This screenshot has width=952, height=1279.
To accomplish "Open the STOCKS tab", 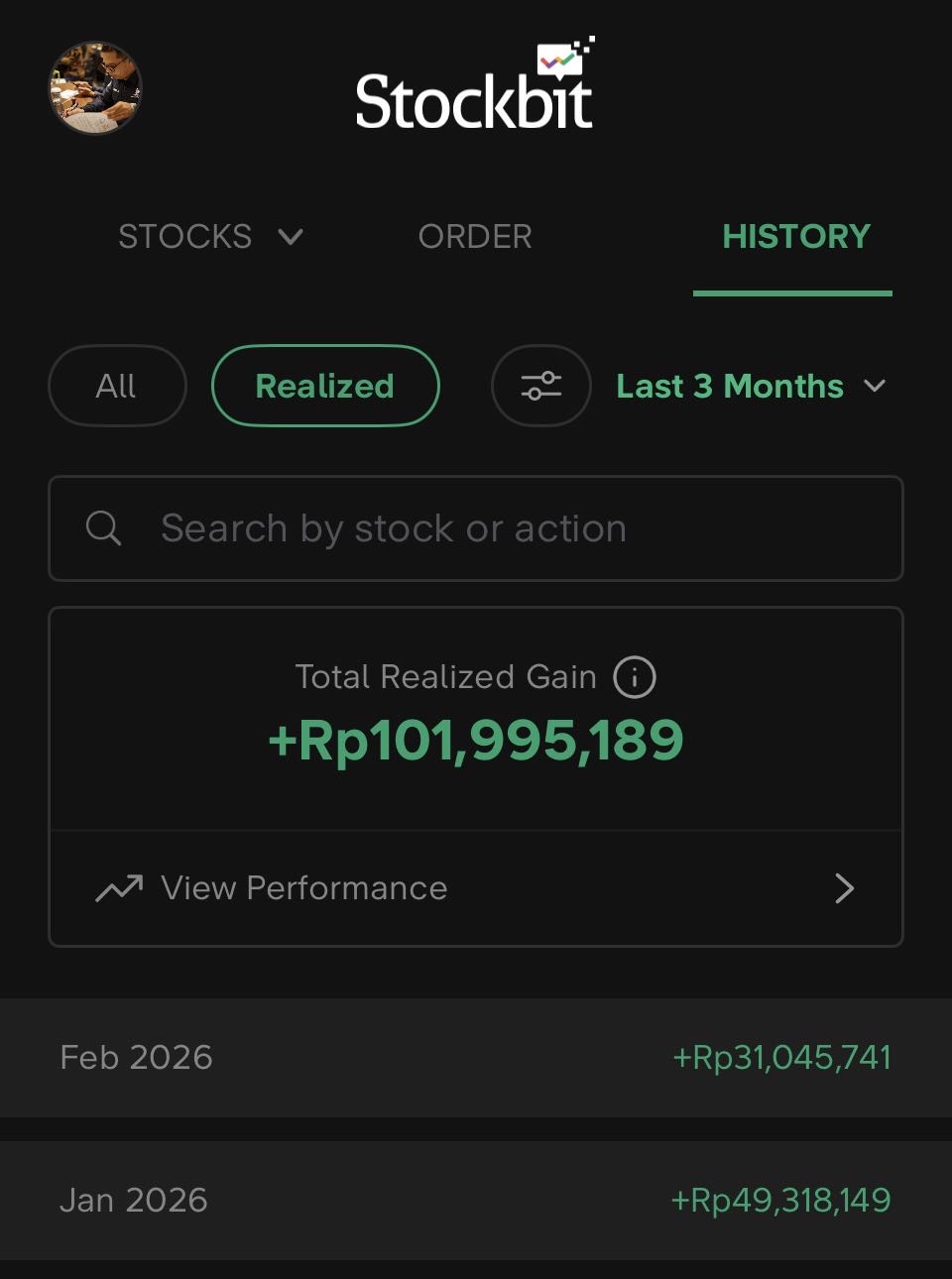I will 185,237.
